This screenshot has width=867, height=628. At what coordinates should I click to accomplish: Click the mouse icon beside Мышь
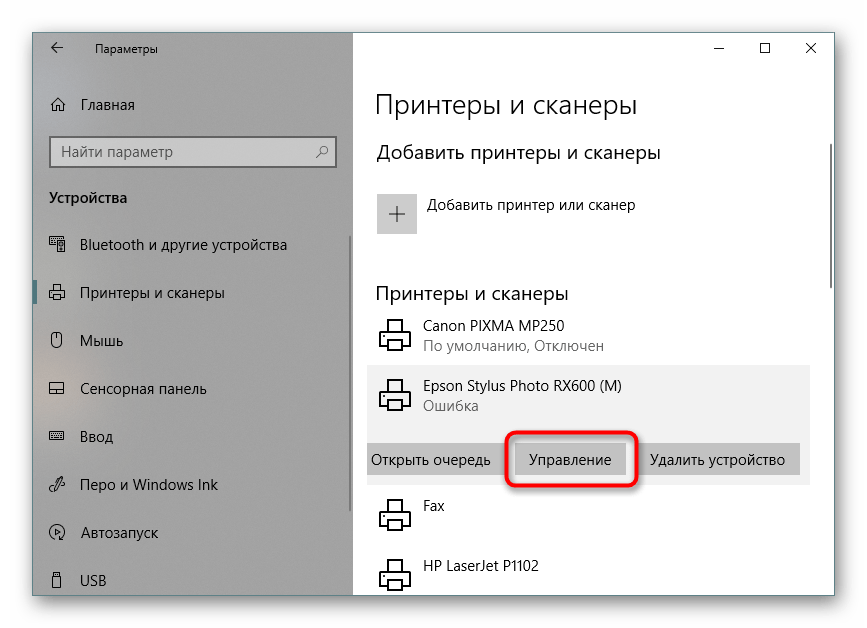(x=55, y=341)
